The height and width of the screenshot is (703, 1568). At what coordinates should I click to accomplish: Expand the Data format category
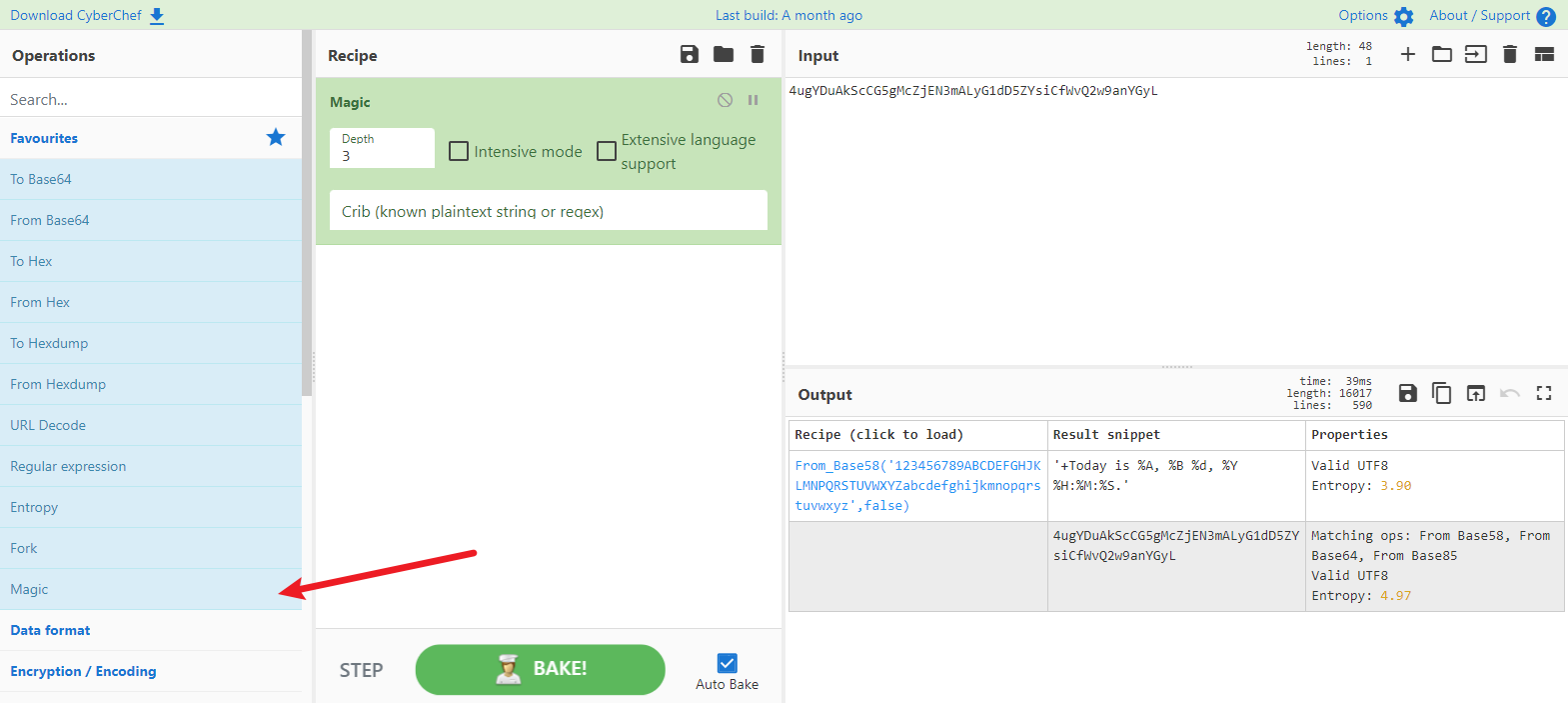[150, 630]
